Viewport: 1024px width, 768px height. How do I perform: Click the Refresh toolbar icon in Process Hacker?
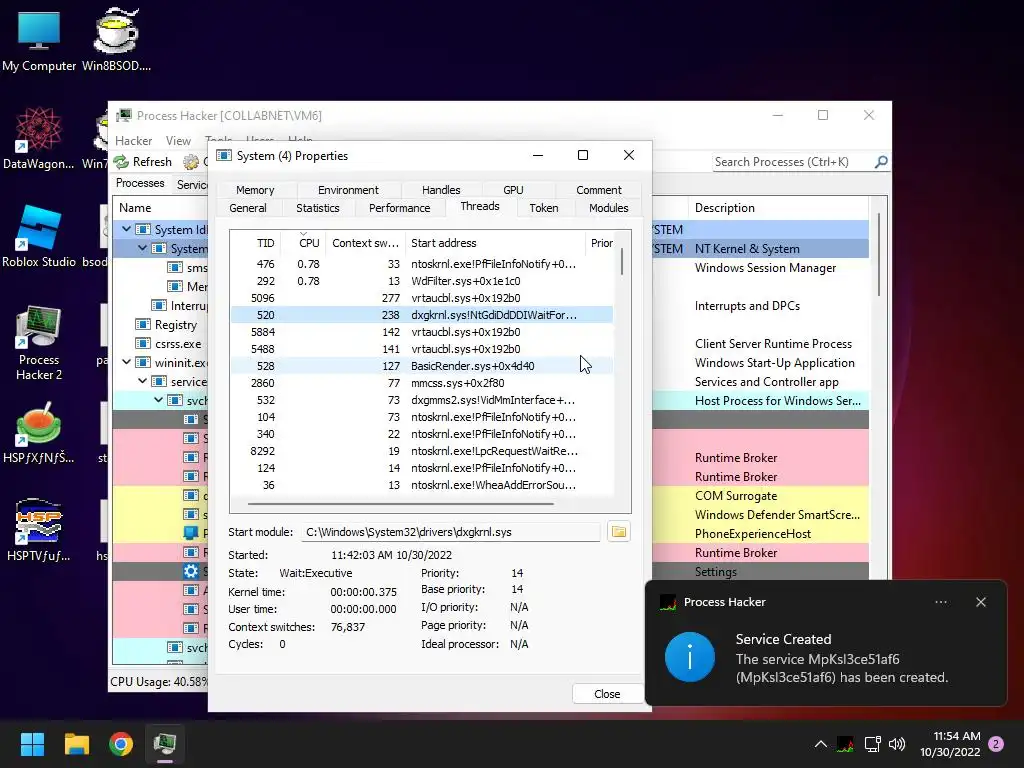[121, 161]
